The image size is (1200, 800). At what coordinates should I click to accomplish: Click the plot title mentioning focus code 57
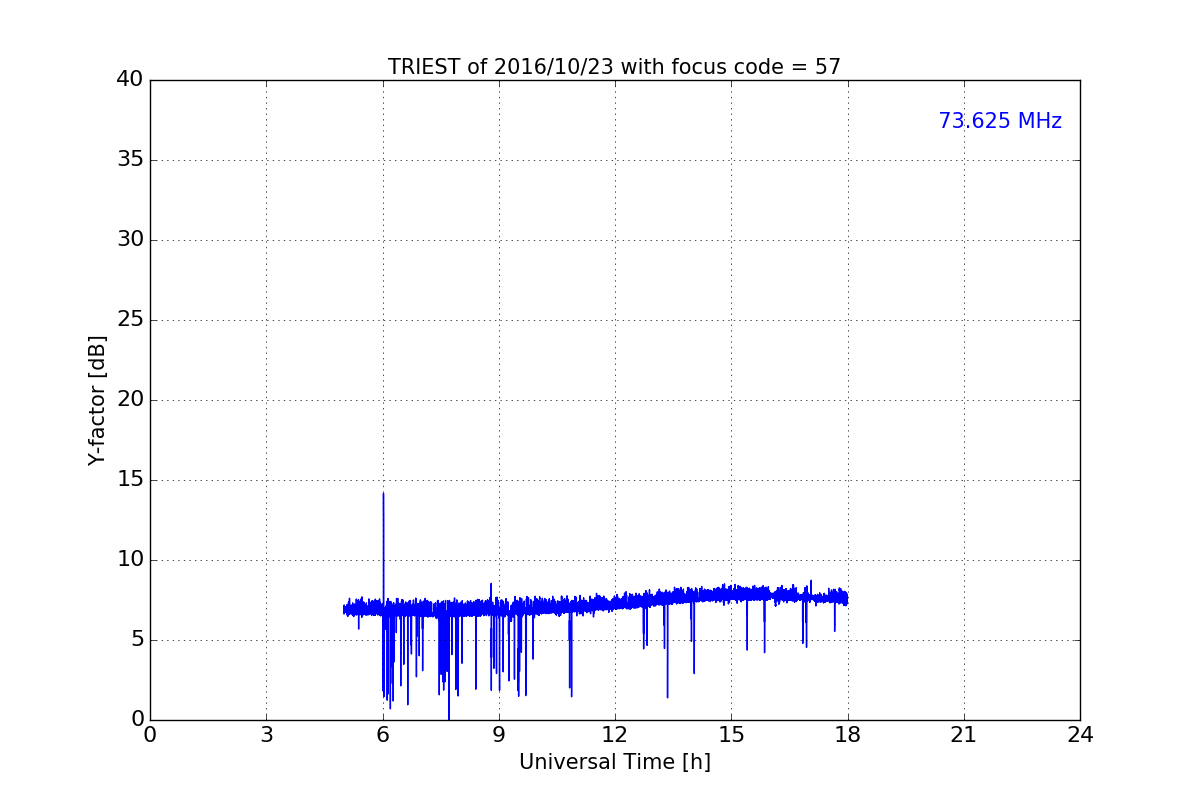tap(614, 67)
